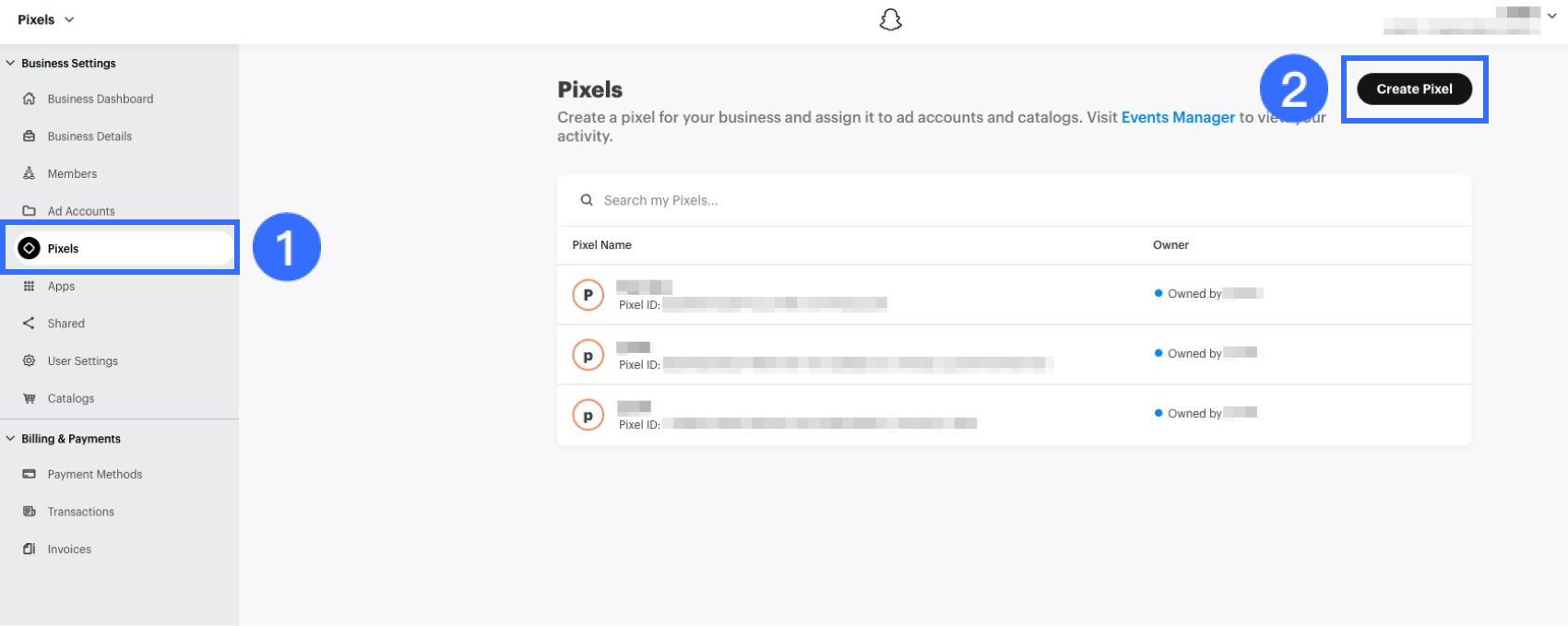Screen dimensions: 1568x626
Task: Click the Apps grid icon
Action: [30, 286]
